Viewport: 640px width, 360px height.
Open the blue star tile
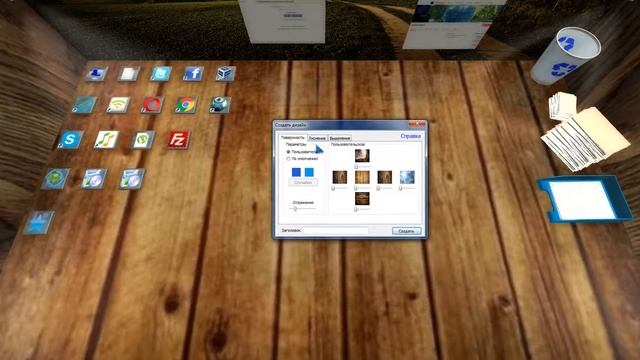pos(39,222)
